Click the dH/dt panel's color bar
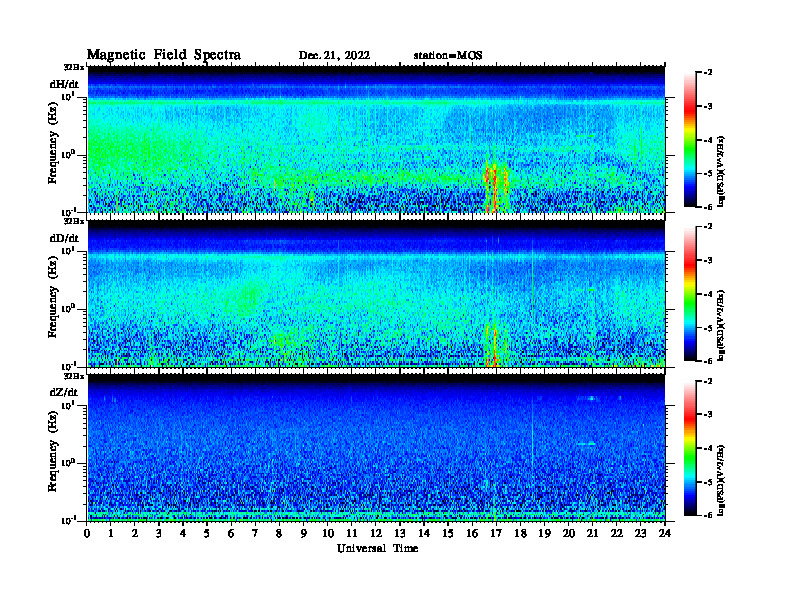The width and height of the screenshot is (792, 612). (x=690, y=139)
